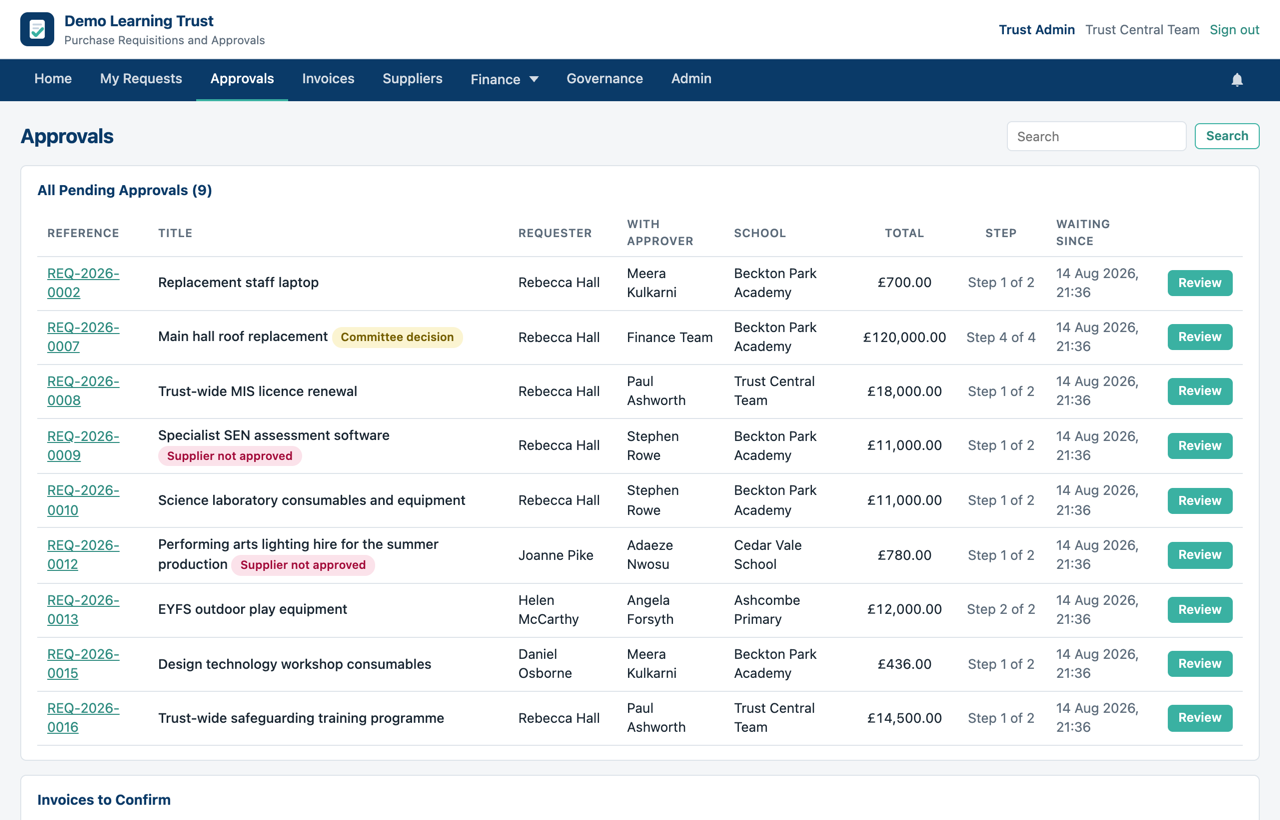The image size is (1280, 820).
Task: Switch to the Suppliers tab
Action: pos(412,79)
